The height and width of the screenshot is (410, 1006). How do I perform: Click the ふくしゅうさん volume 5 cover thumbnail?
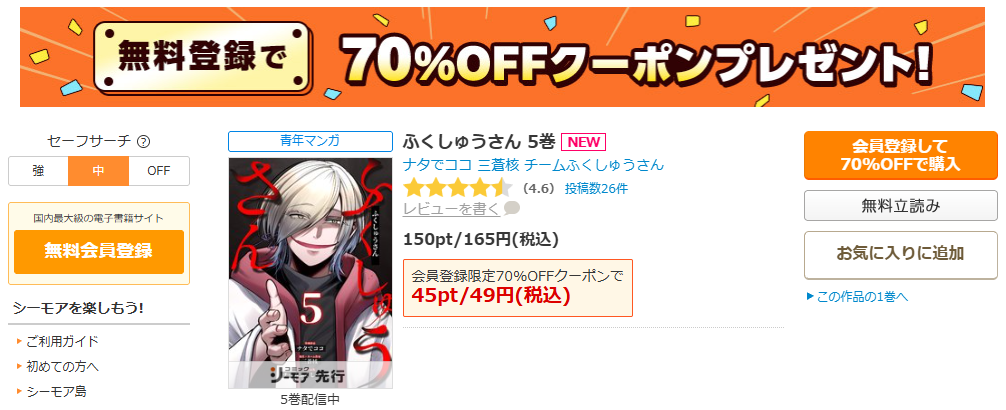[x=310, y=273]
